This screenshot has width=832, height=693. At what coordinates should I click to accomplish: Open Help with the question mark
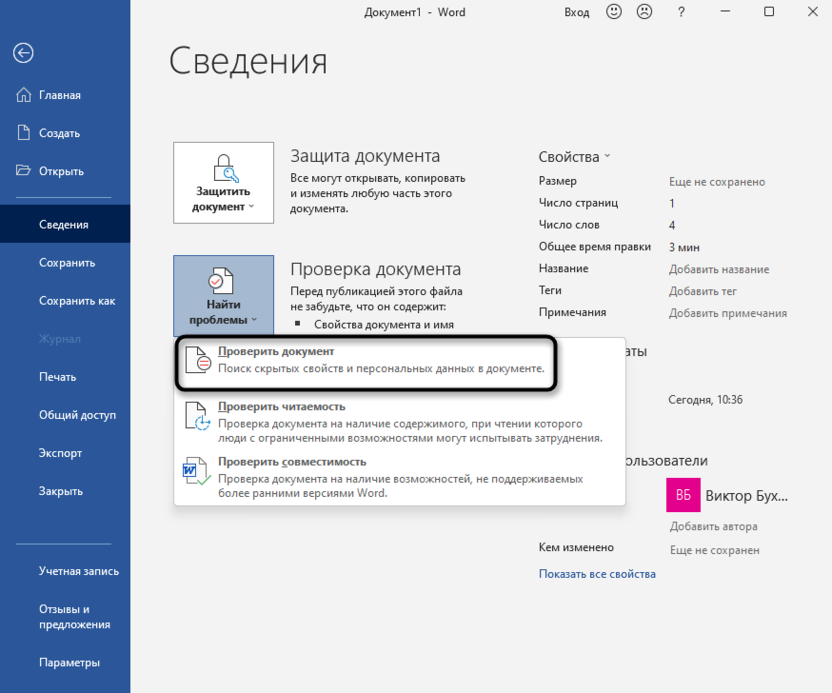click(681, 12)
